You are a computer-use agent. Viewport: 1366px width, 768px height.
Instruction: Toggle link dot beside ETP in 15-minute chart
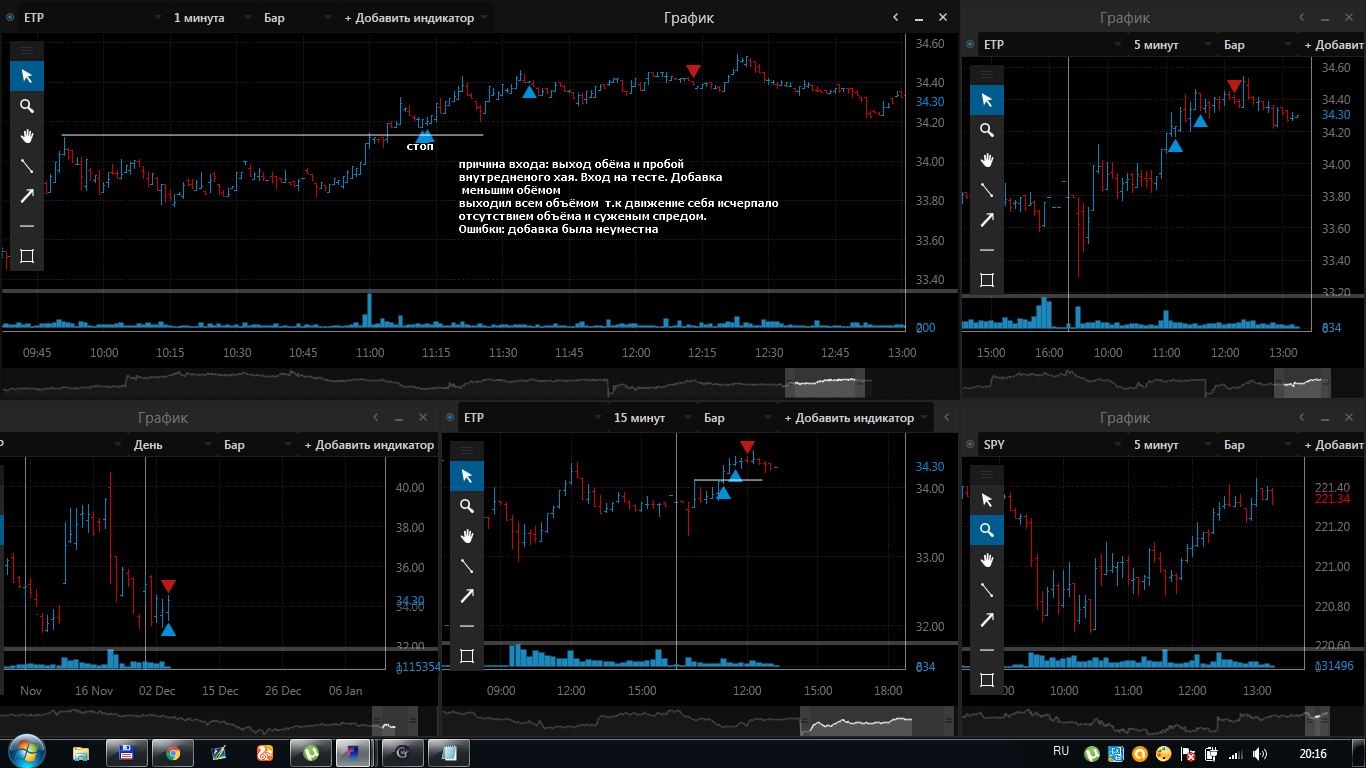click(449, 418)
